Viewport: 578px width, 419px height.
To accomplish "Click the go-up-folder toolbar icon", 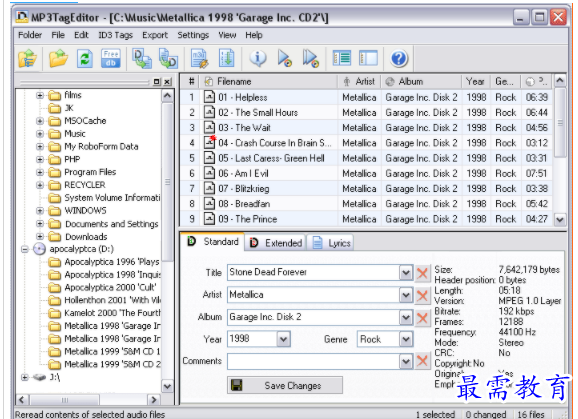I will 28,59.
